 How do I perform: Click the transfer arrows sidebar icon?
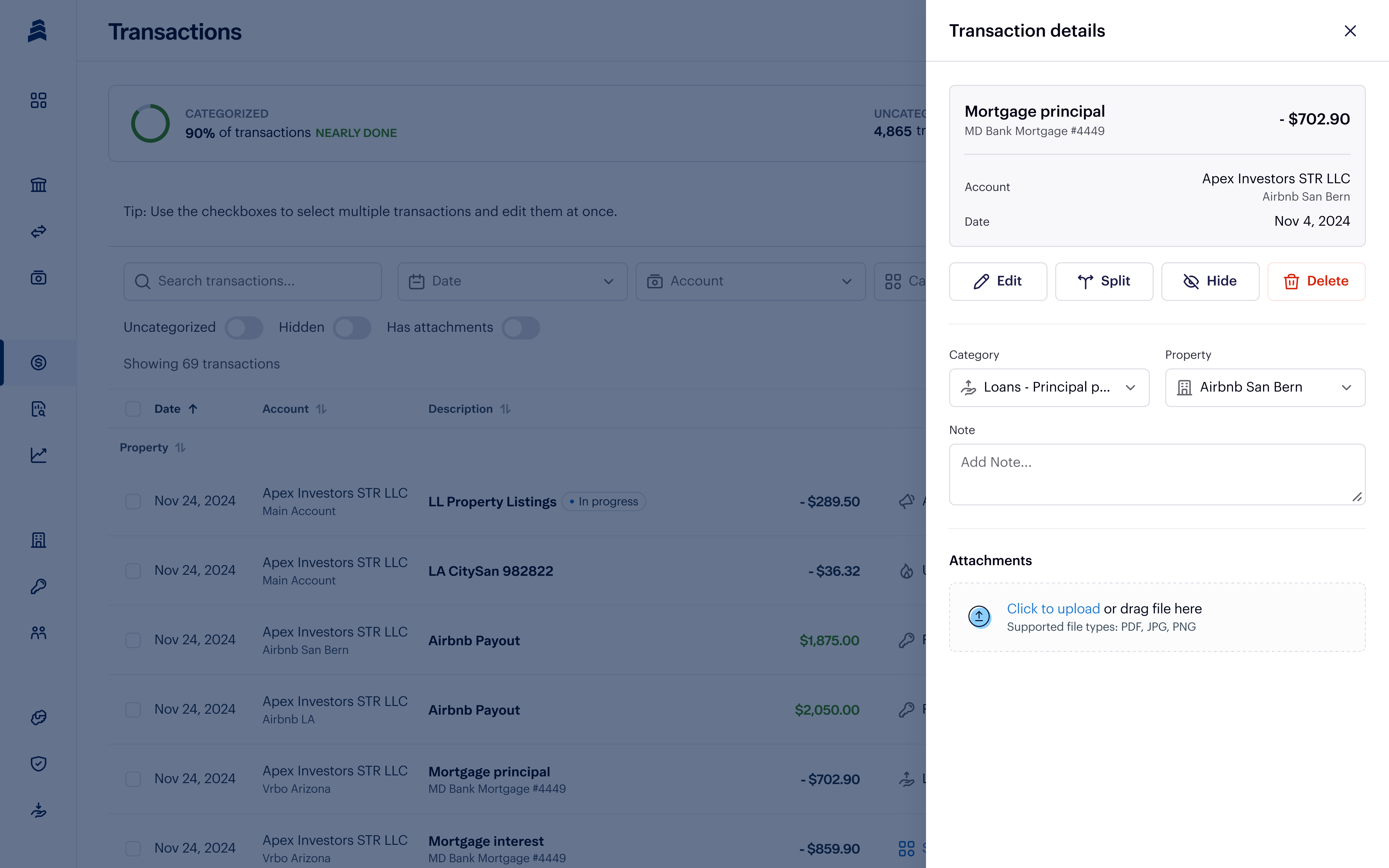39,231
